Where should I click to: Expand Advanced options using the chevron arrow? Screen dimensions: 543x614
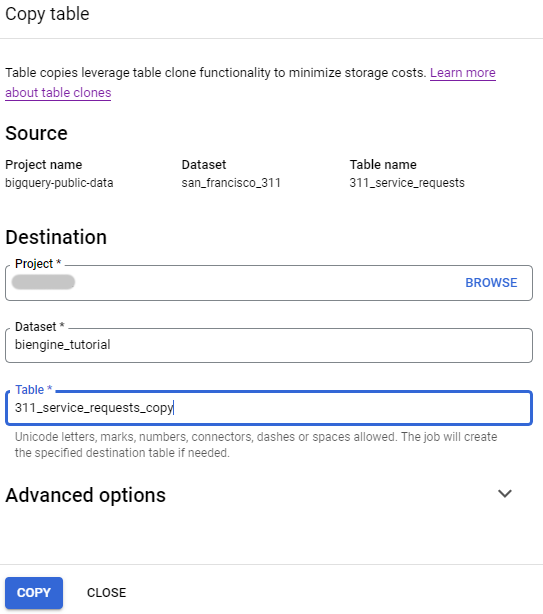[505, 494]
